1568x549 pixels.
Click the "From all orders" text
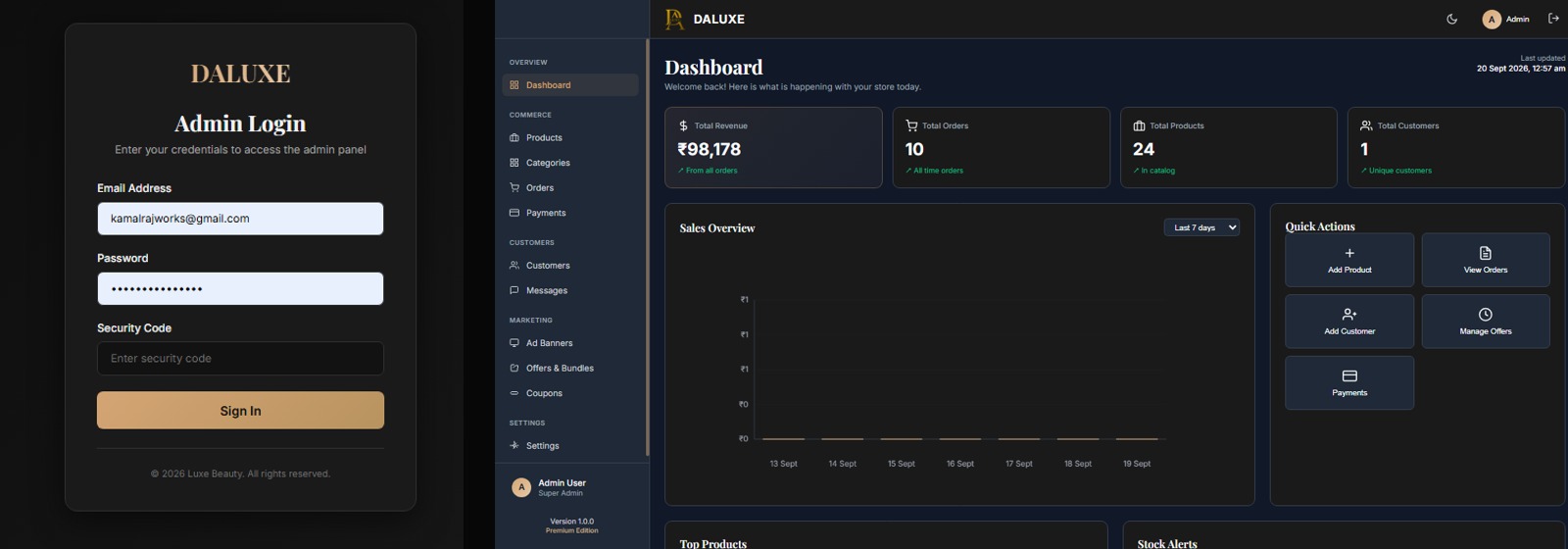click(711, 171)
